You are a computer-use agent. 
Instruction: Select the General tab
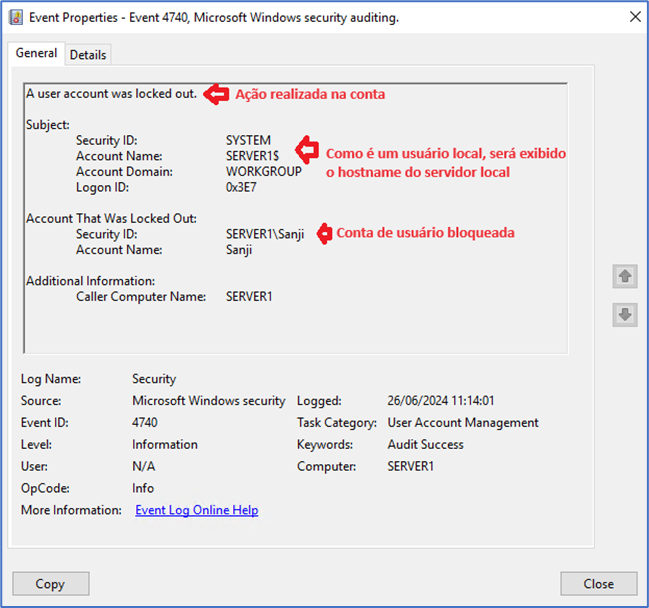[x=36, y=54]
